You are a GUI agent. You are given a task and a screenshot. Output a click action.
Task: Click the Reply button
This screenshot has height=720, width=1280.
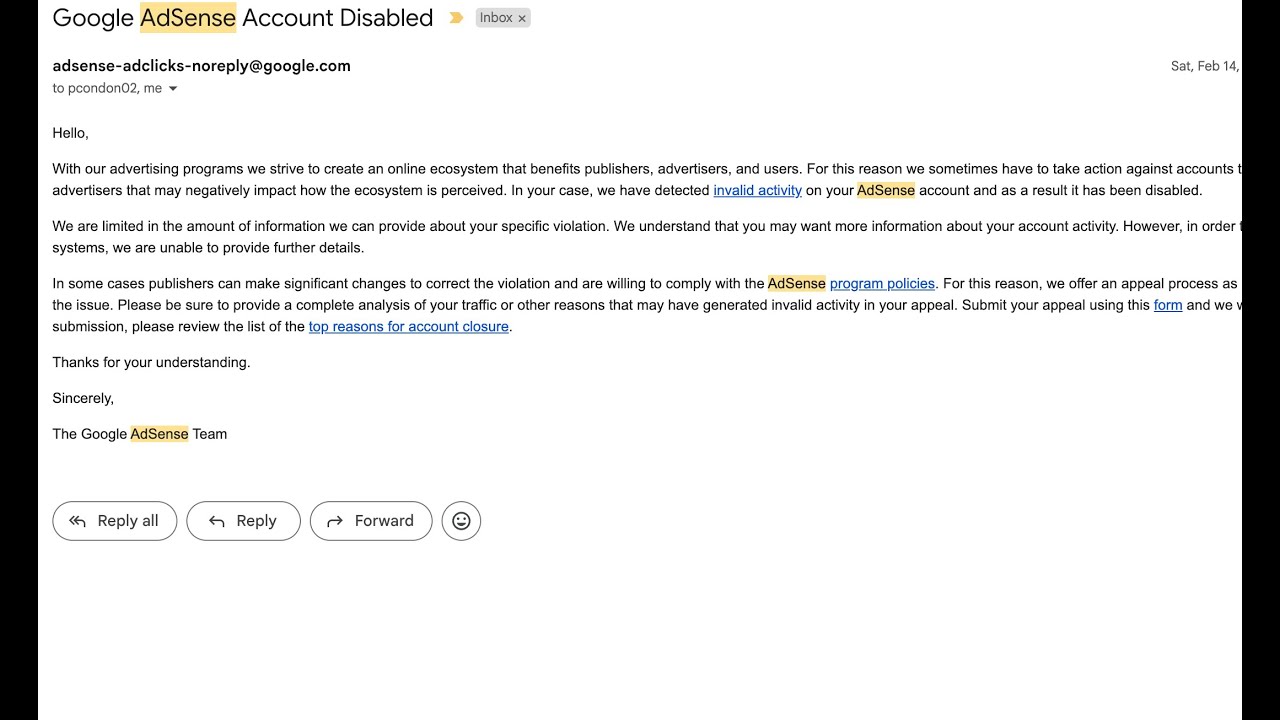[243, 521]
